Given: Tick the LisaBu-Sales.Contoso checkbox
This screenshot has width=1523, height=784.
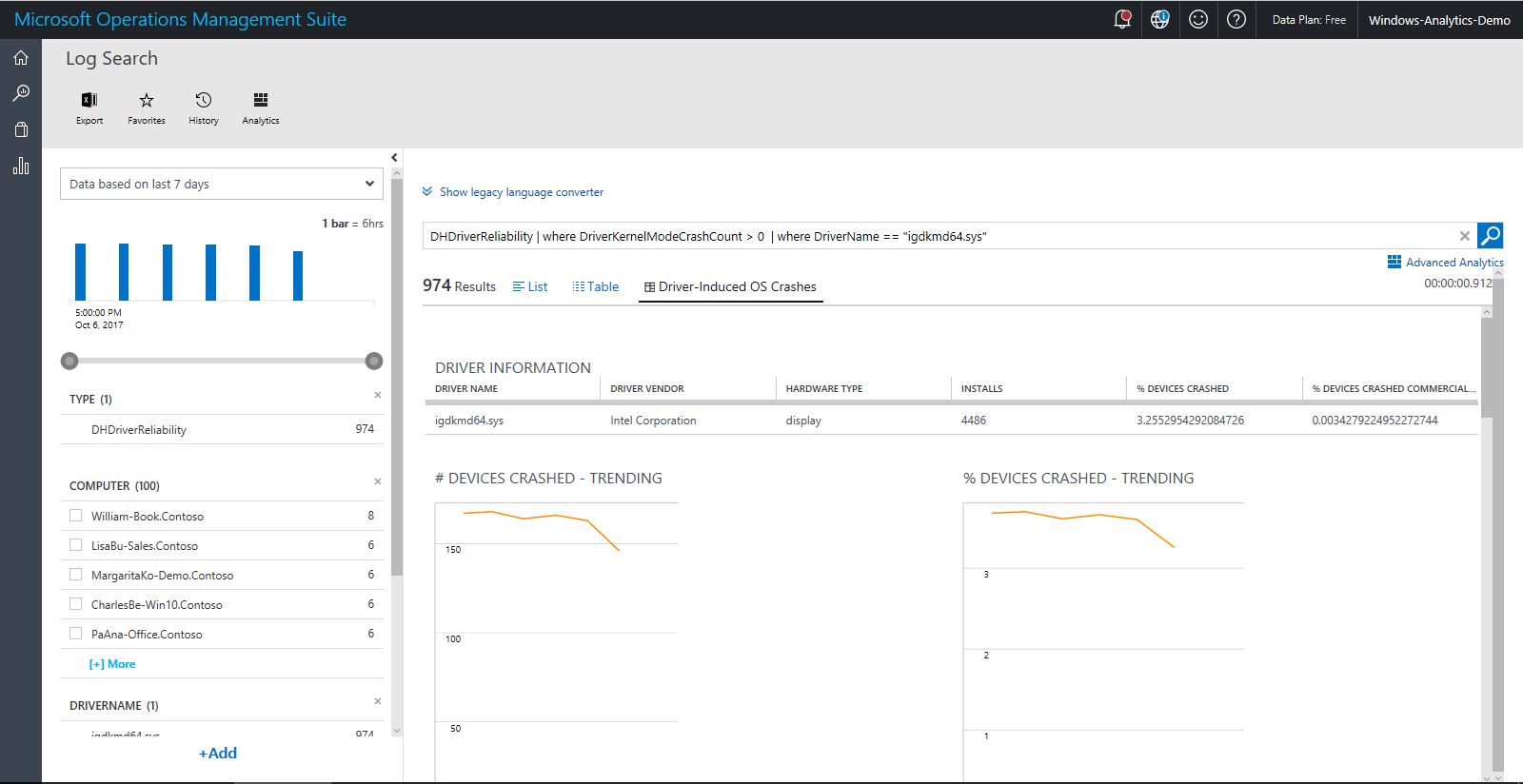Looking at the screenshot, I should (x=76, y=545).
